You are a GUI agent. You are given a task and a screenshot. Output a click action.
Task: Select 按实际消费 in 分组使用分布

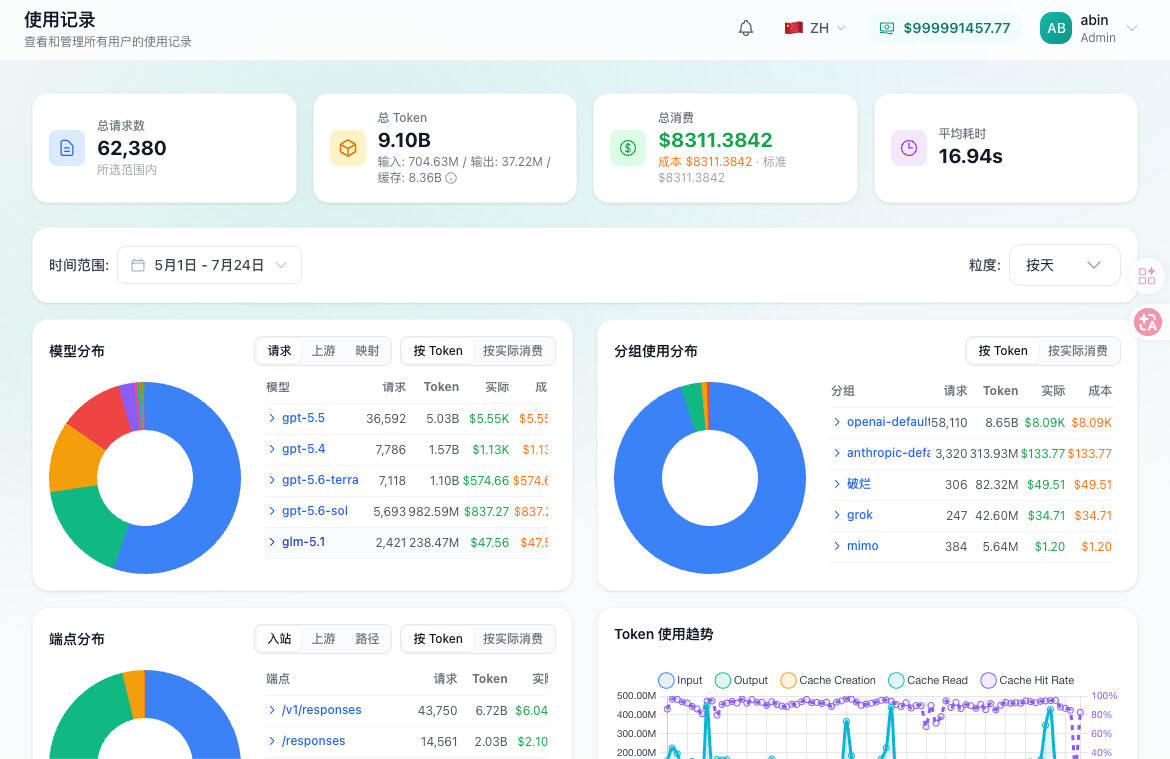[x=1077, y=351]
